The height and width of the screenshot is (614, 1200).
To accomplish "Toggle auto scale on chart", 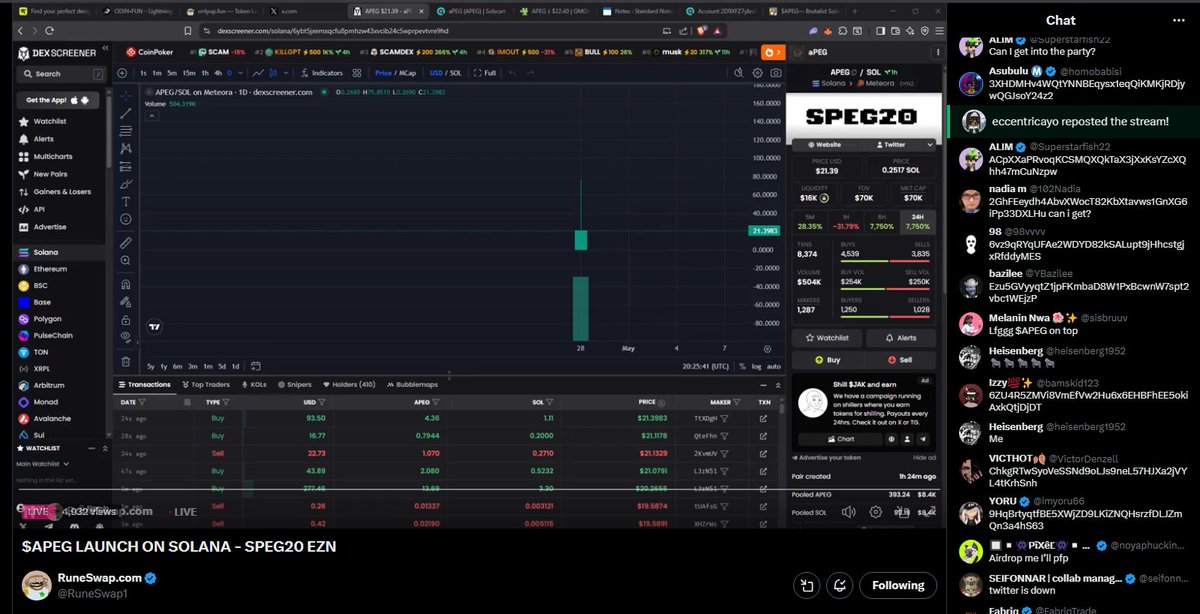I will [772, 366].
